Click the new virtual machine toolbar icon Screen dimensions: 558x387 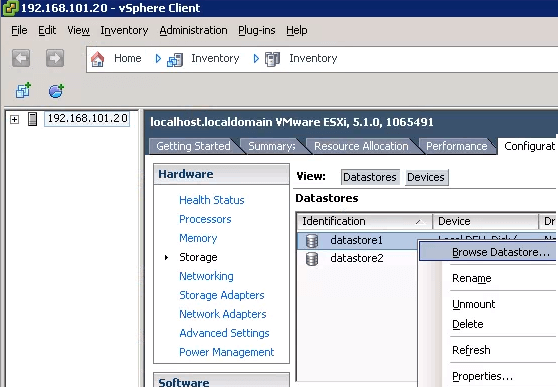[23, 90]
